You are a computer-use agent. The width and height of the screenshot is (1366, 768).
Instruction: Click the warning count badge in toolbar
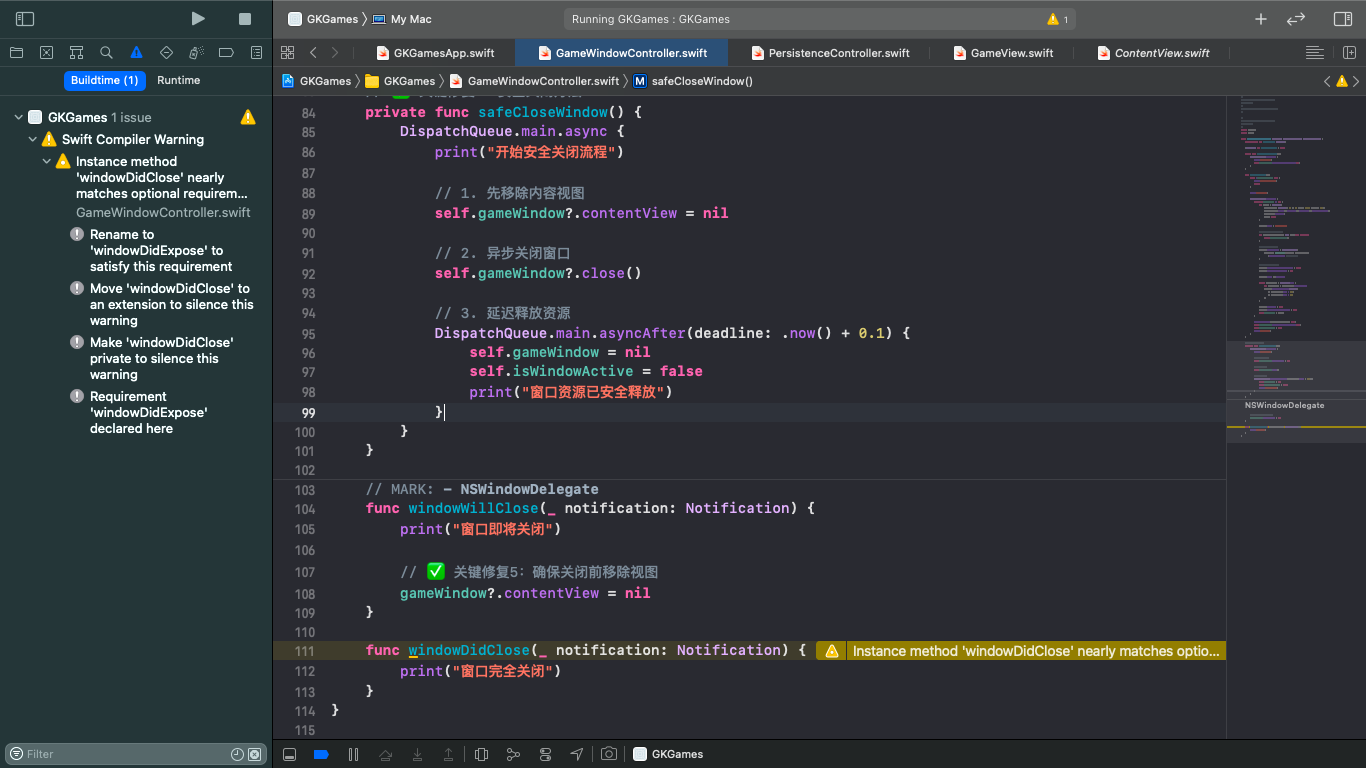(x=1057, y=19)
